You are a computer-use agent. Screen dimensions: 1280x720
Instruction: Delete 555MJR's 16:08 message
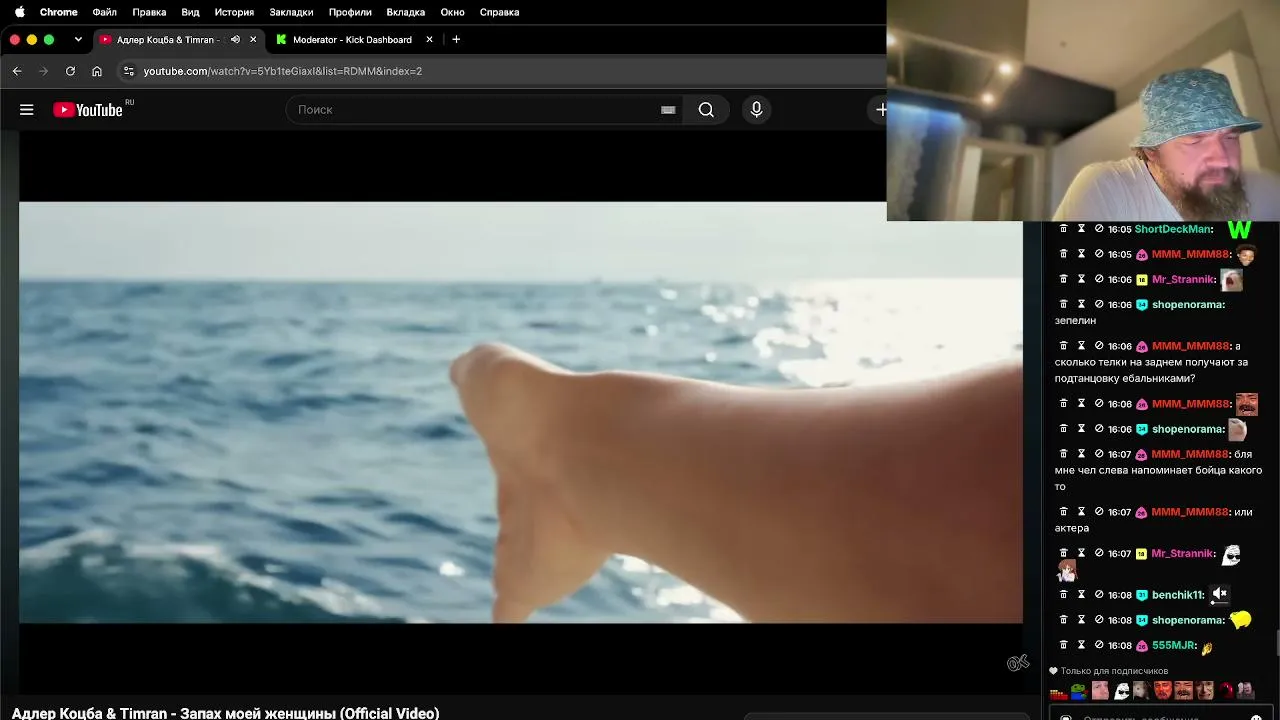pyautogui.click(x=1063, y=645)
